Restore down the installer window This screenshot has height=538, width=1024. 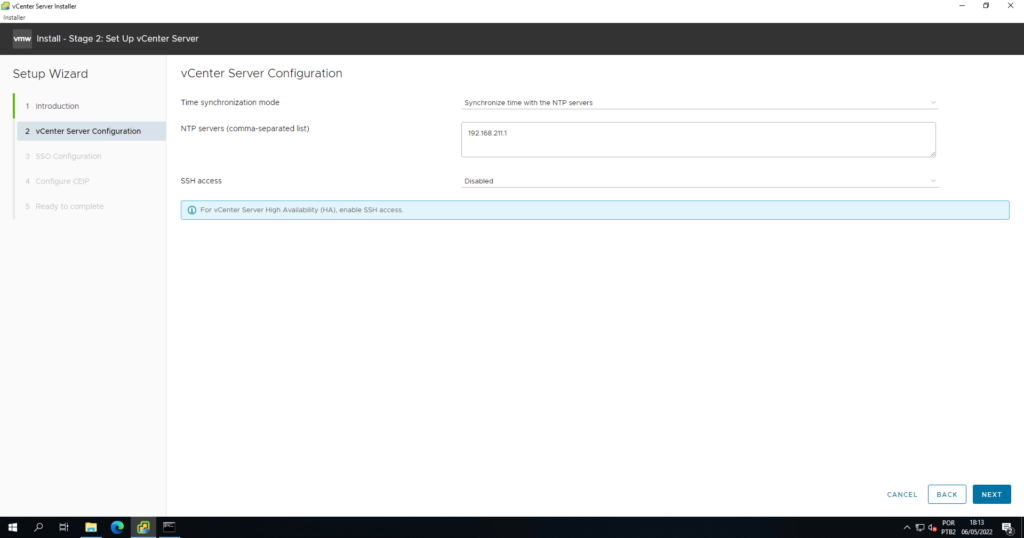tap(986, 6)
